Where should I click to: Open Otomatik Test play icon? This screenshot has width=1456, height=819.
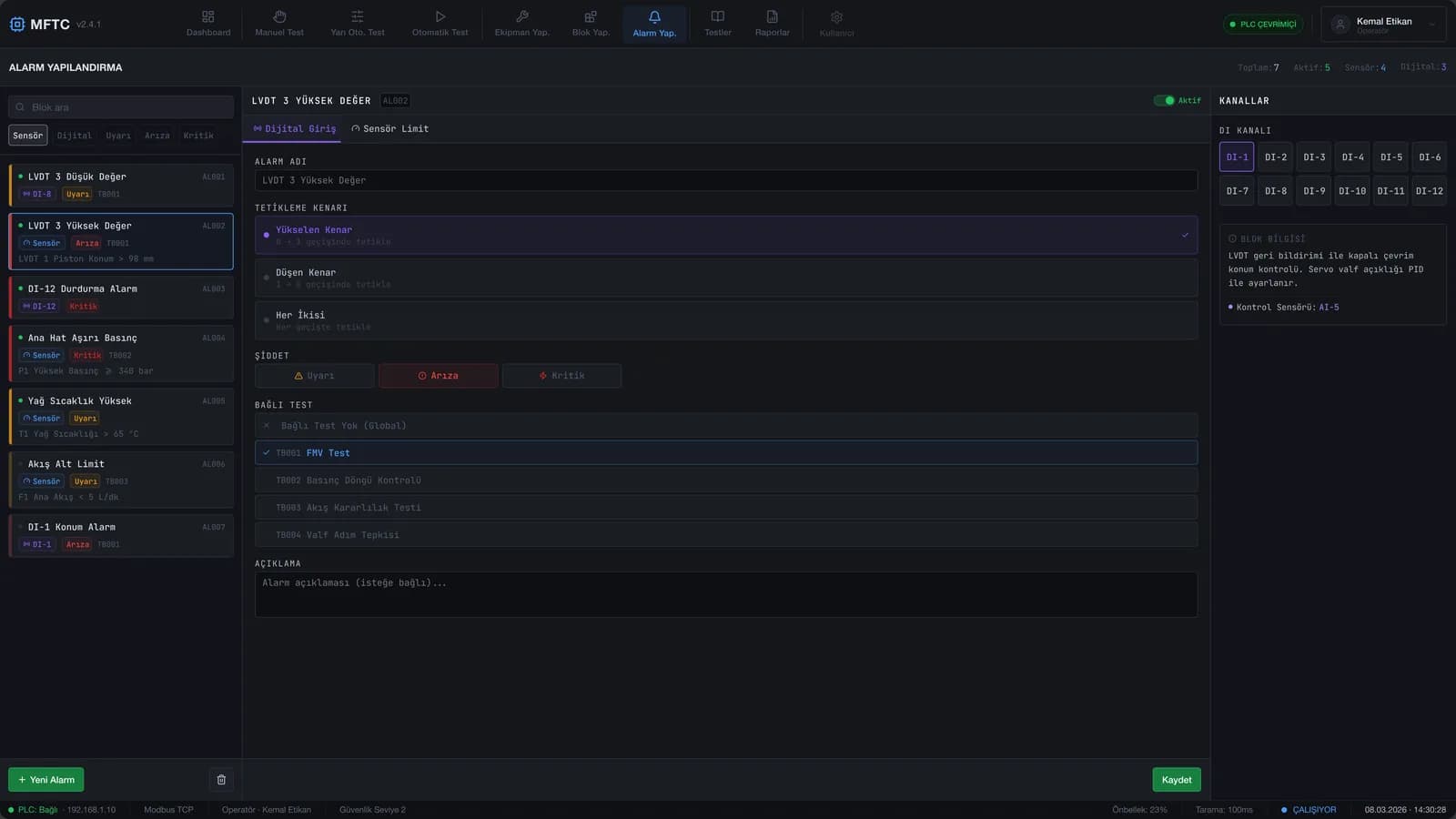click(x=440, y=16)
